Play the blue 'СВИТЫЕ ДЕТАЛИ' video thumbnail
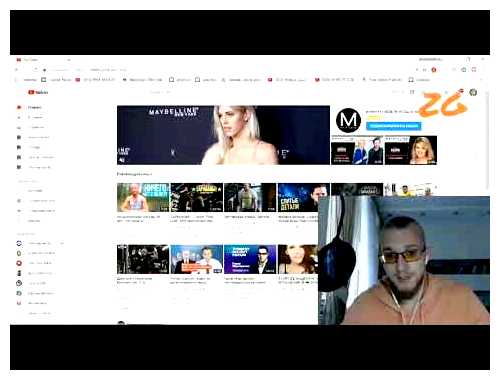This screenshot has width=500, height=380. pyautogui.click(x=298, y=197)
